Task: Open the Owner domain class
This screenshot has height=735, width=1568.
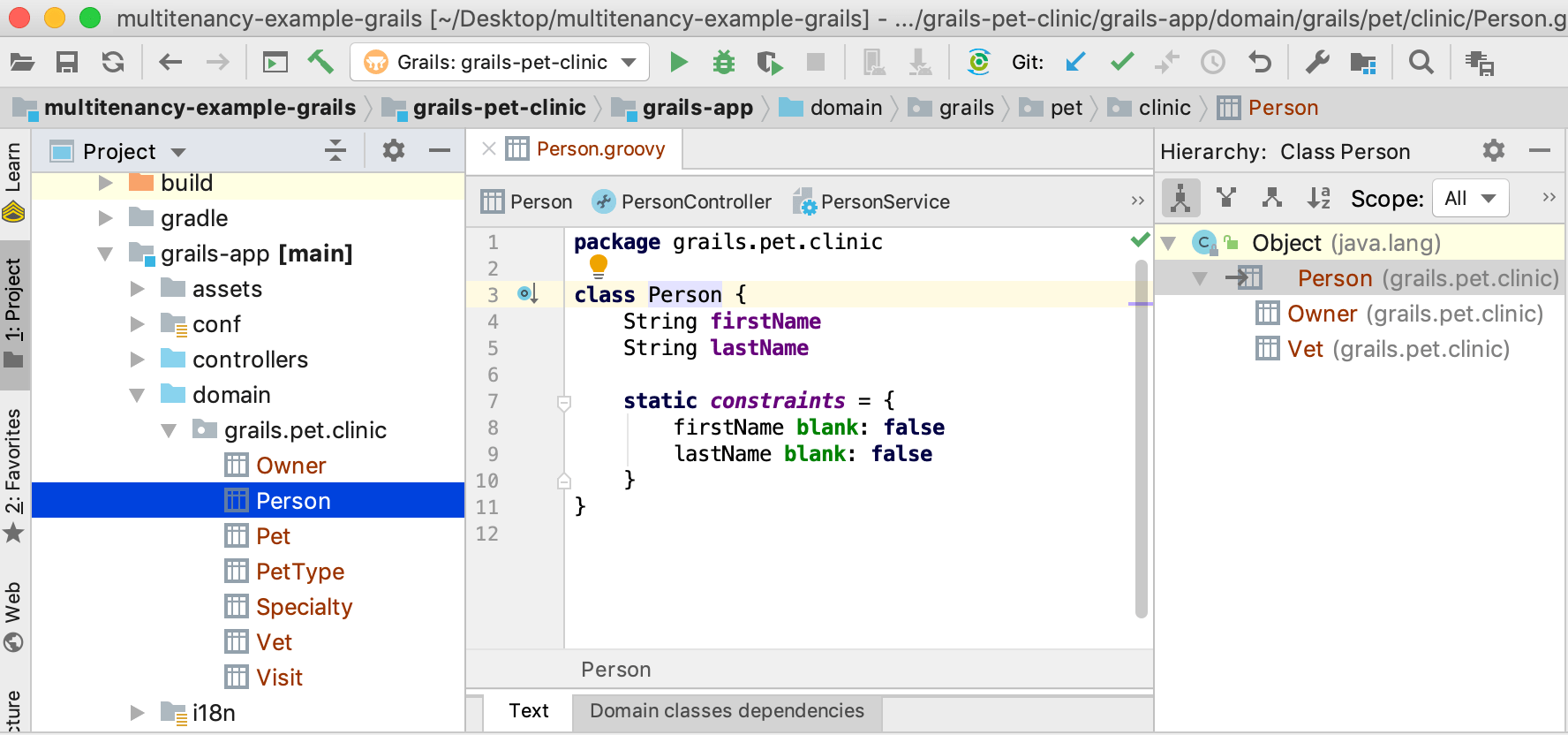Action: coord(290,466)
